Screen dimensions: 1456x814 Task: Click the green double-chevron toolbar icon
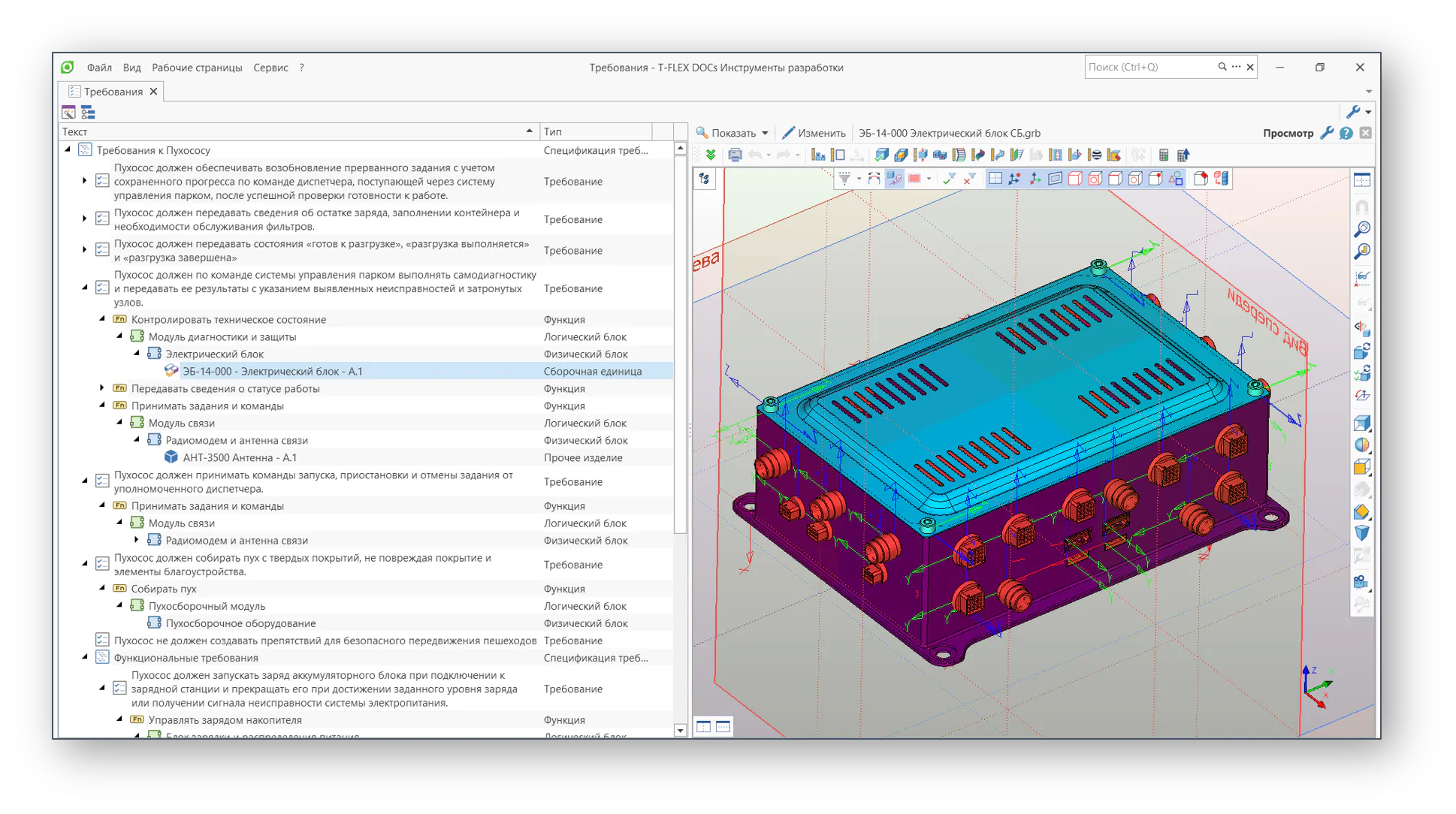tap(711, 155)
